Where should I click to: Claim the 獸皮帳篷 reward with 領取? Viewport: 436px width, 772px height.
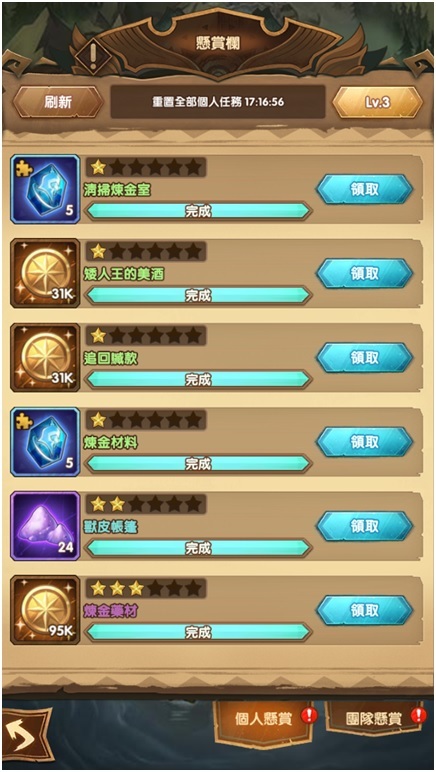pos(365,526)
